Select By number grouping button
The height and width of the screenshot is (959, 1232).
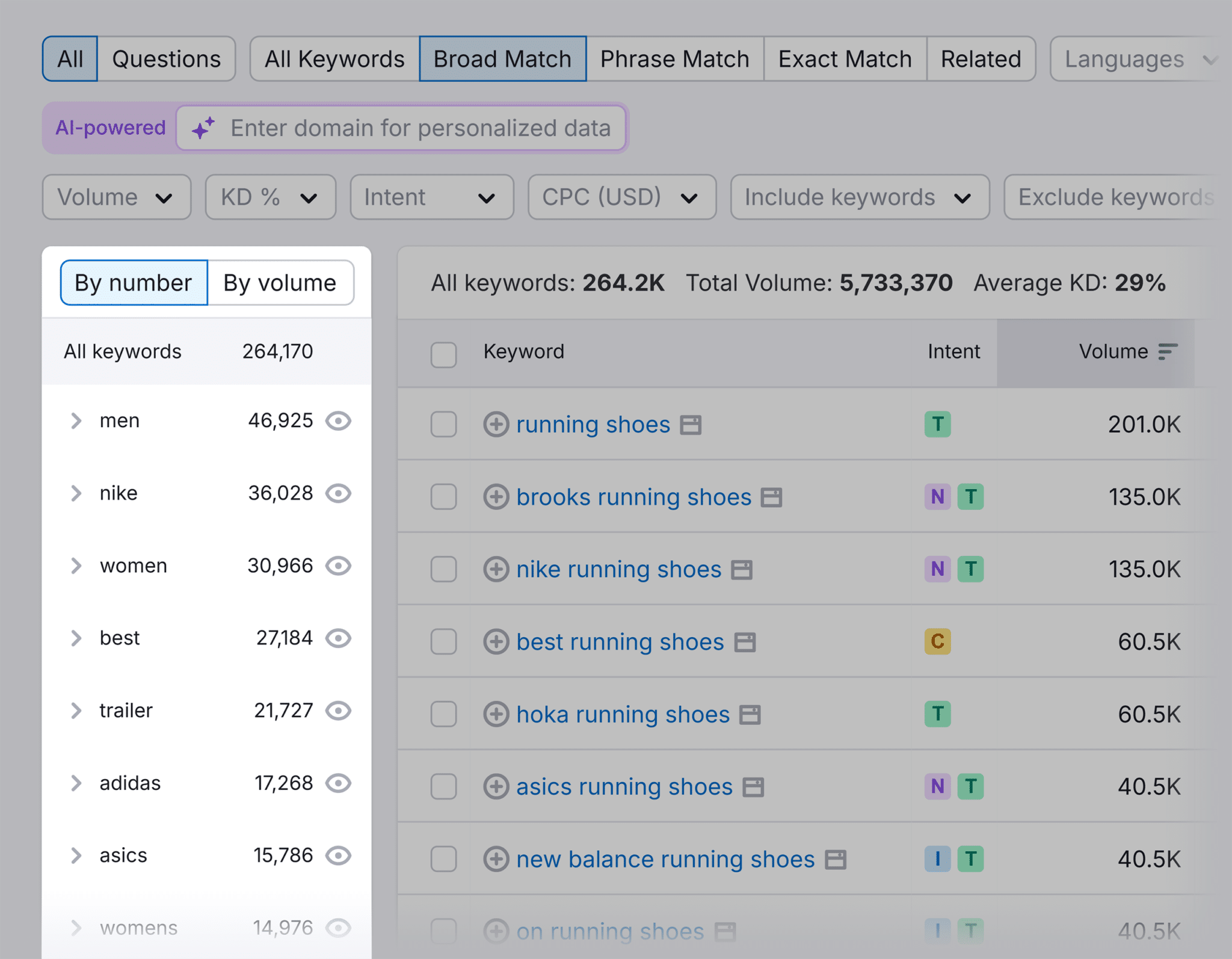pos(134,283)
